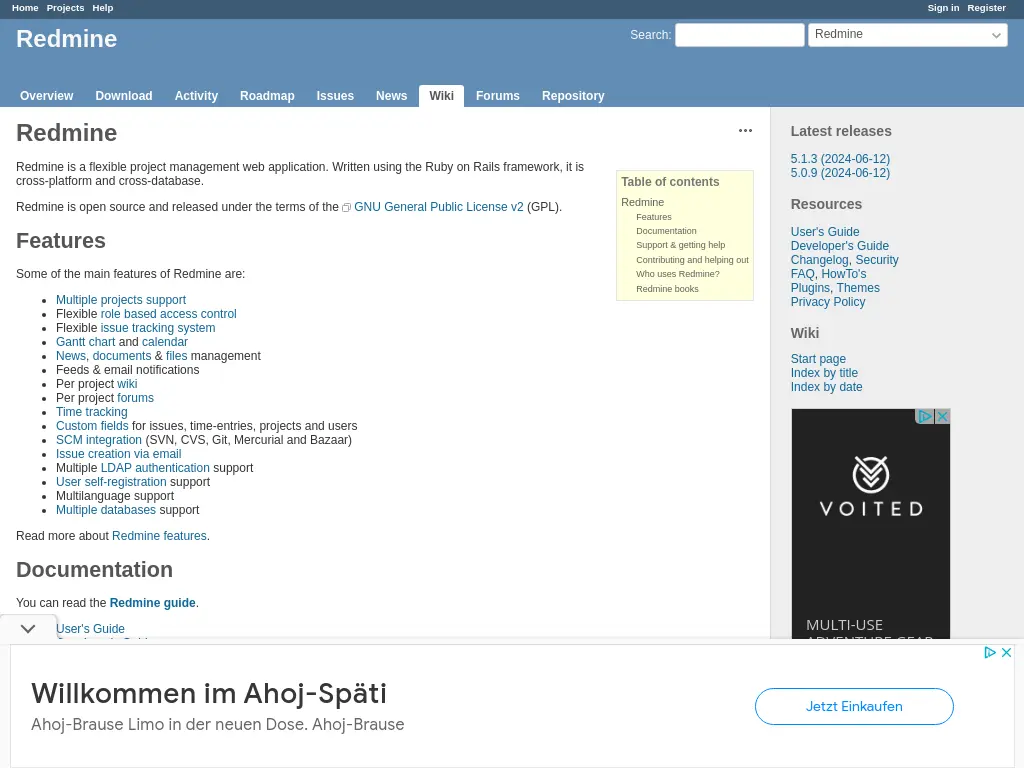Open role based access control link

point(168,314)
